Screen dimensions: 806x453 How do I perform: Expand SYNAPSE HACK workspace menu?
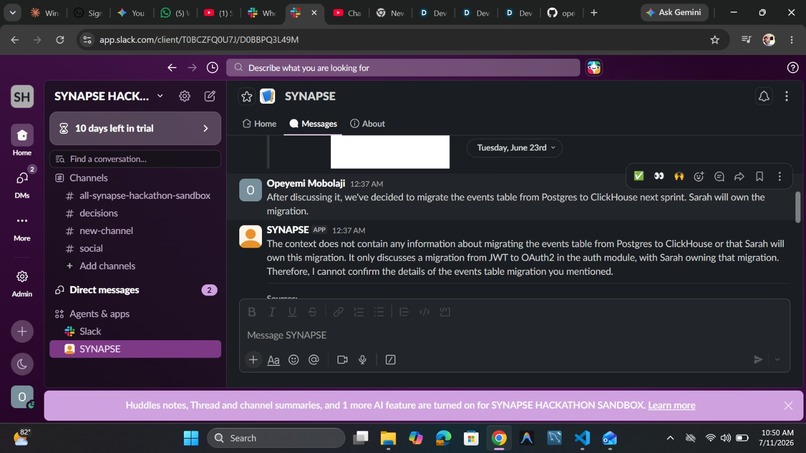[109, 96]
